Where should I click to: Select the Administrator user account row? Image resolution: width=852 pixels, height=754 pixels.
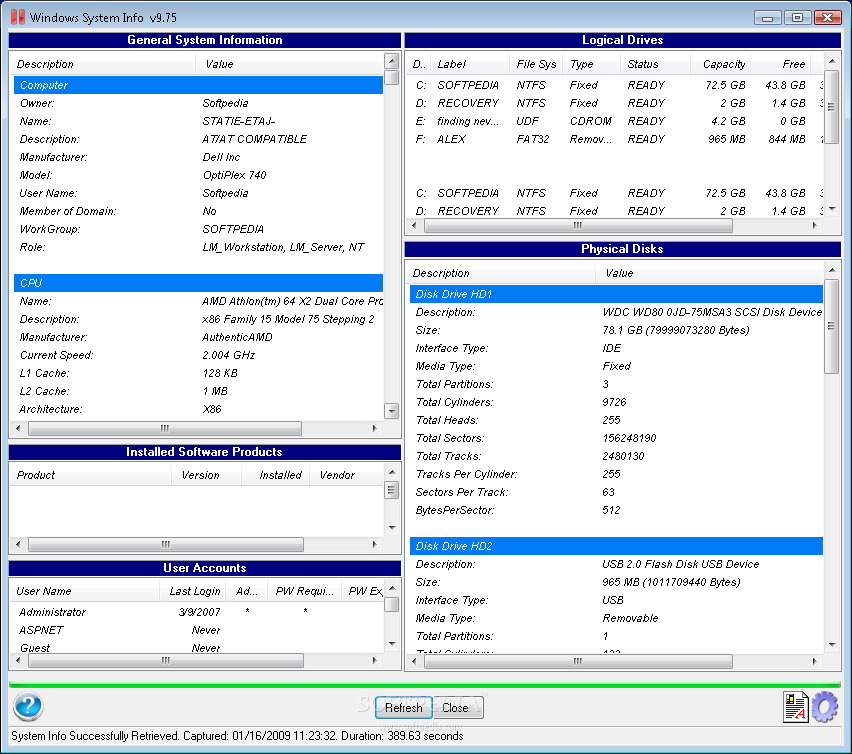click(x=198, y=612)
